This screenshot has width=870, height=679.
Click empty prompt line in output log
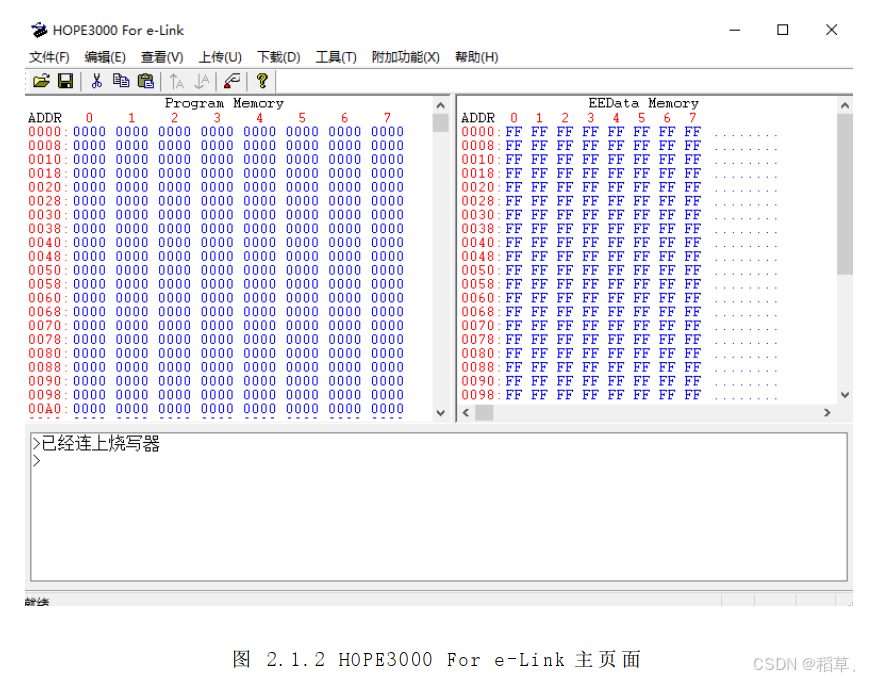[x=37, y=461]
